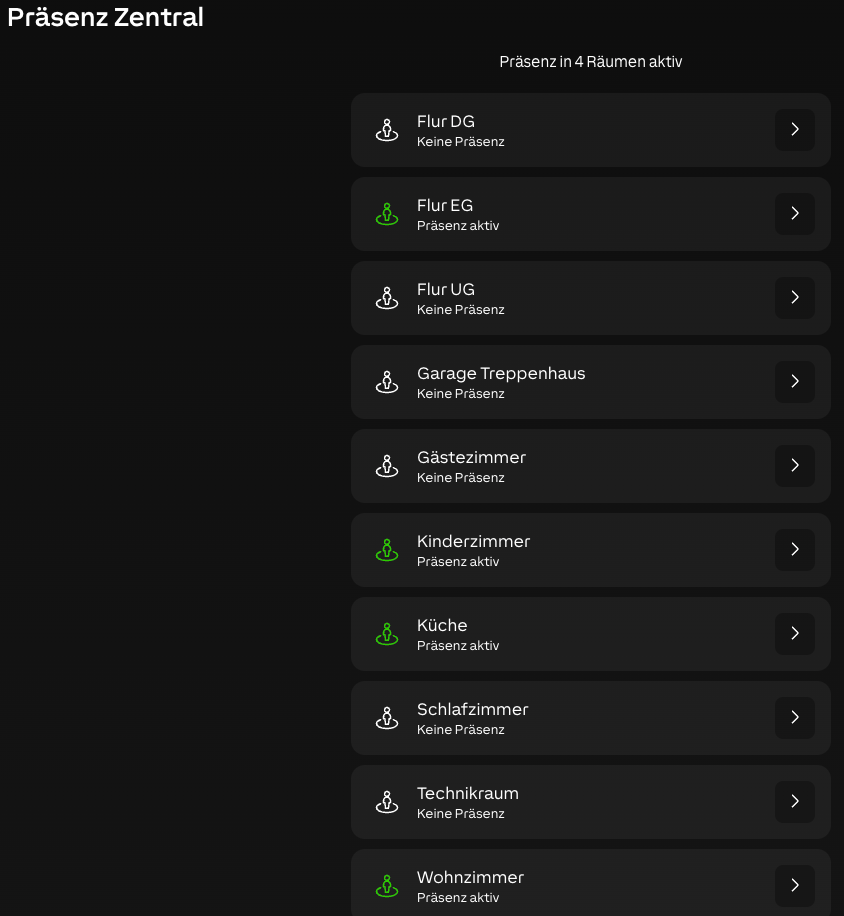Select the Schlafzimmer room label
The image size is (844, 916).
(x=472, y=710)
